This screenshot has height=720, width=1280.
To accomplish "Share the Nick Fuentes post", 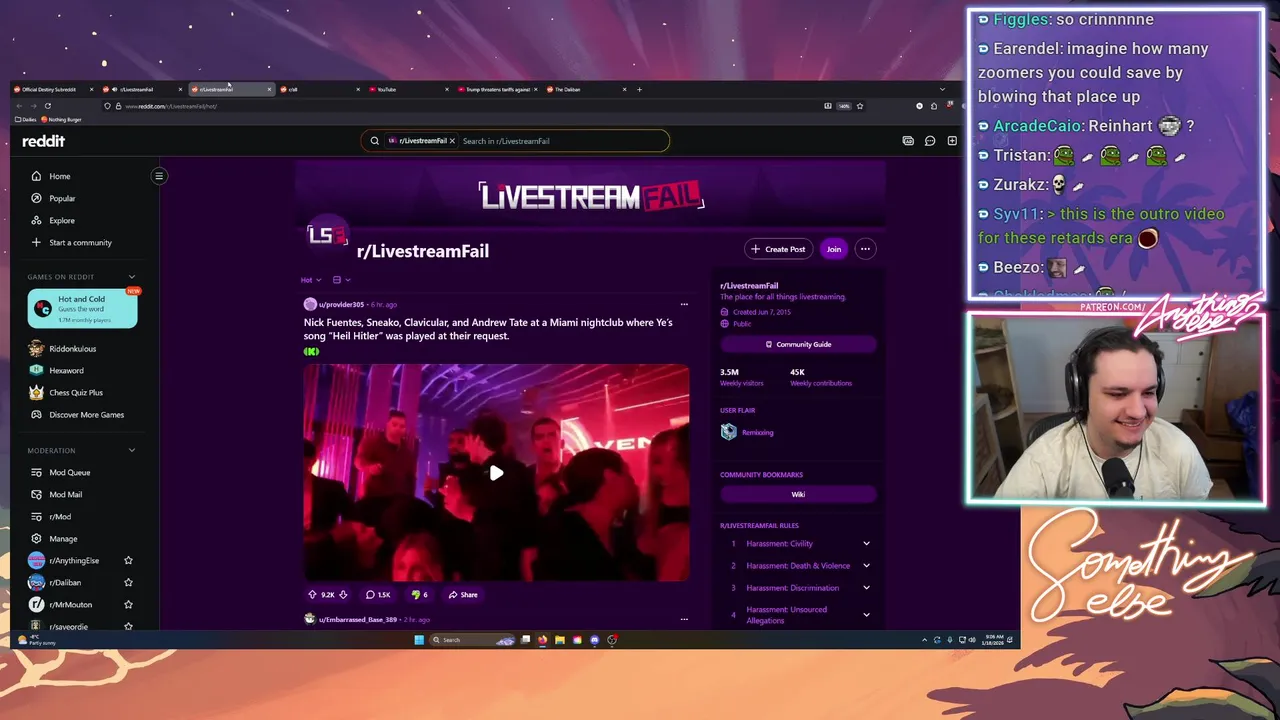I will (463, 595).
